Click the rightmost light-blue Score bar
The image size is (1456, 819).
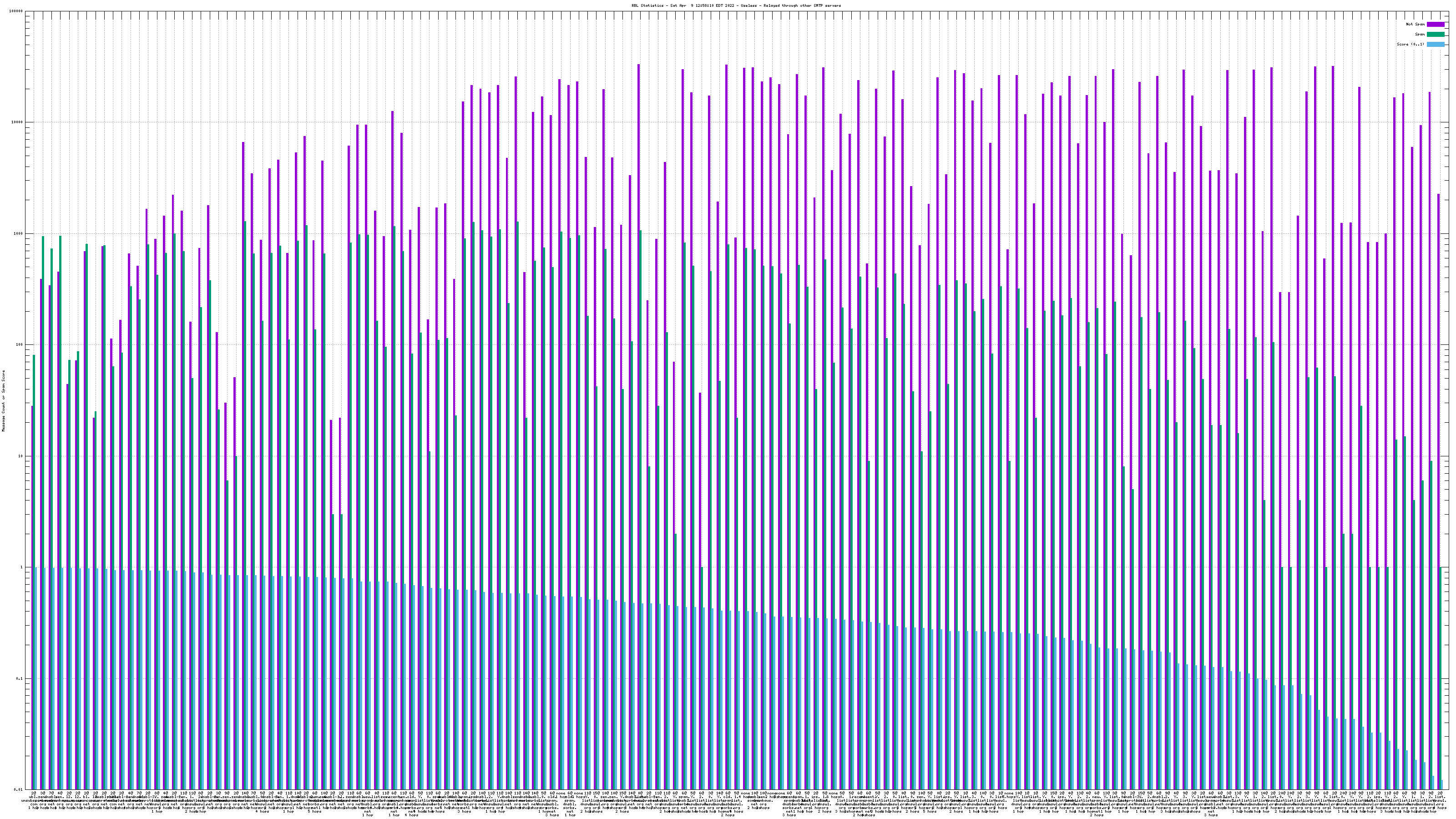click(1442, 784)
